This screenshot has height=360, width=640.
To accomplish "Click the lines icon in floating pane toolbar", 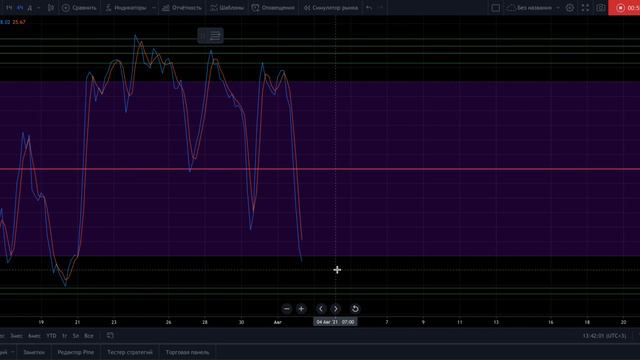I will (215, 36).
